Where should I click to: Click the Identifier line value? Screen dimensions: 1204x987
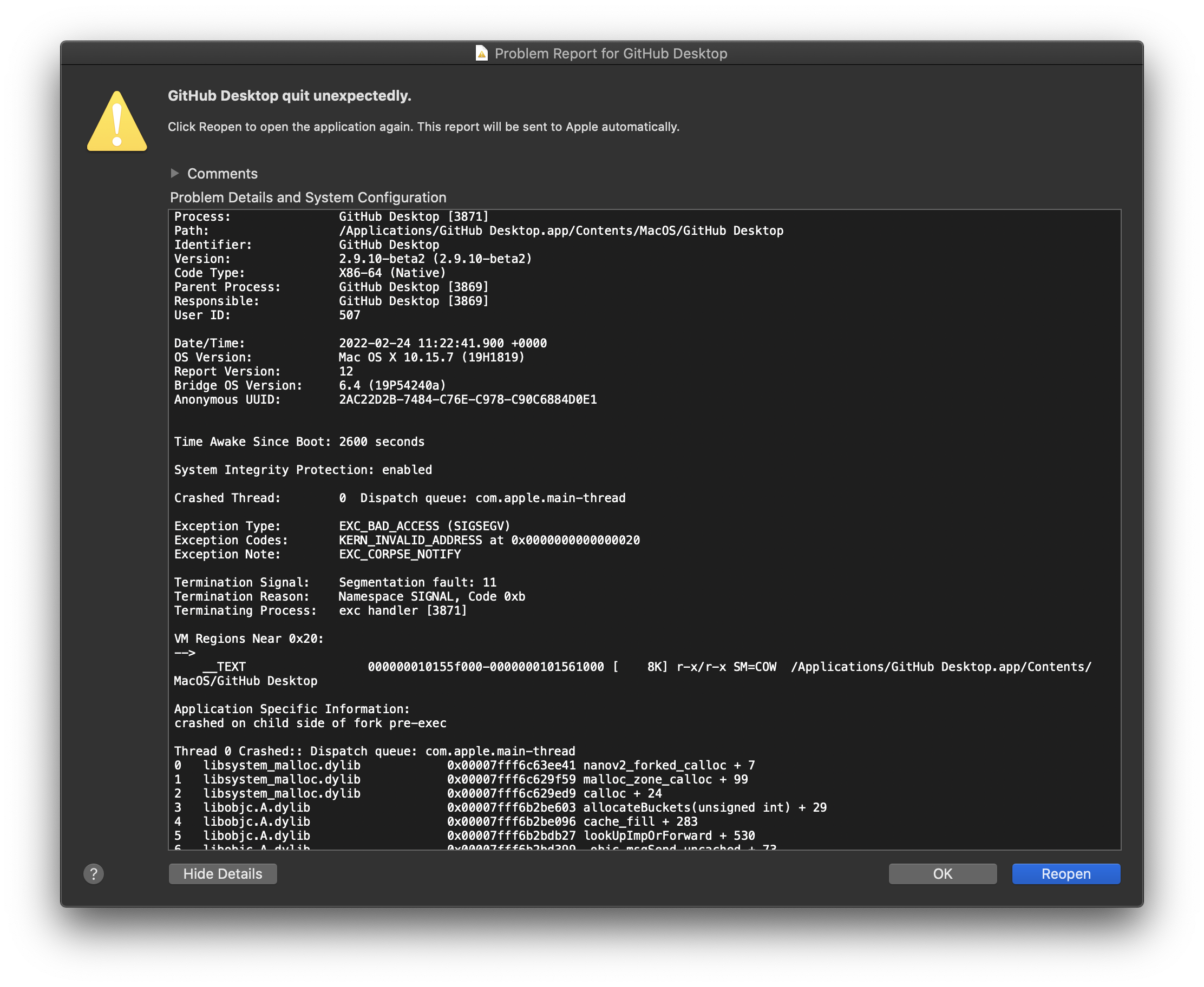point(389,245)
